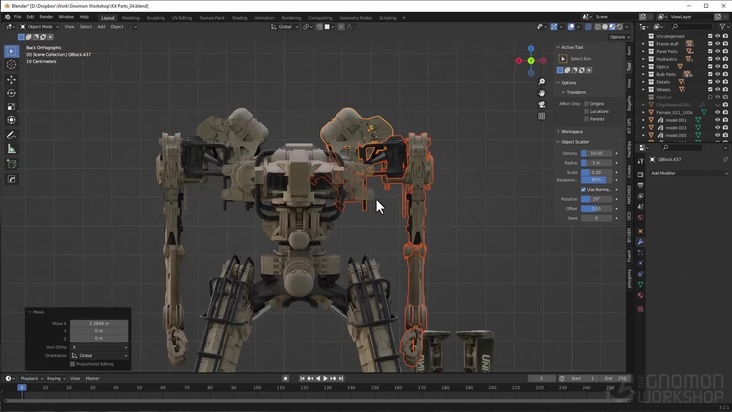Enable Affect Only Origins checkbox

pos(586,104)
